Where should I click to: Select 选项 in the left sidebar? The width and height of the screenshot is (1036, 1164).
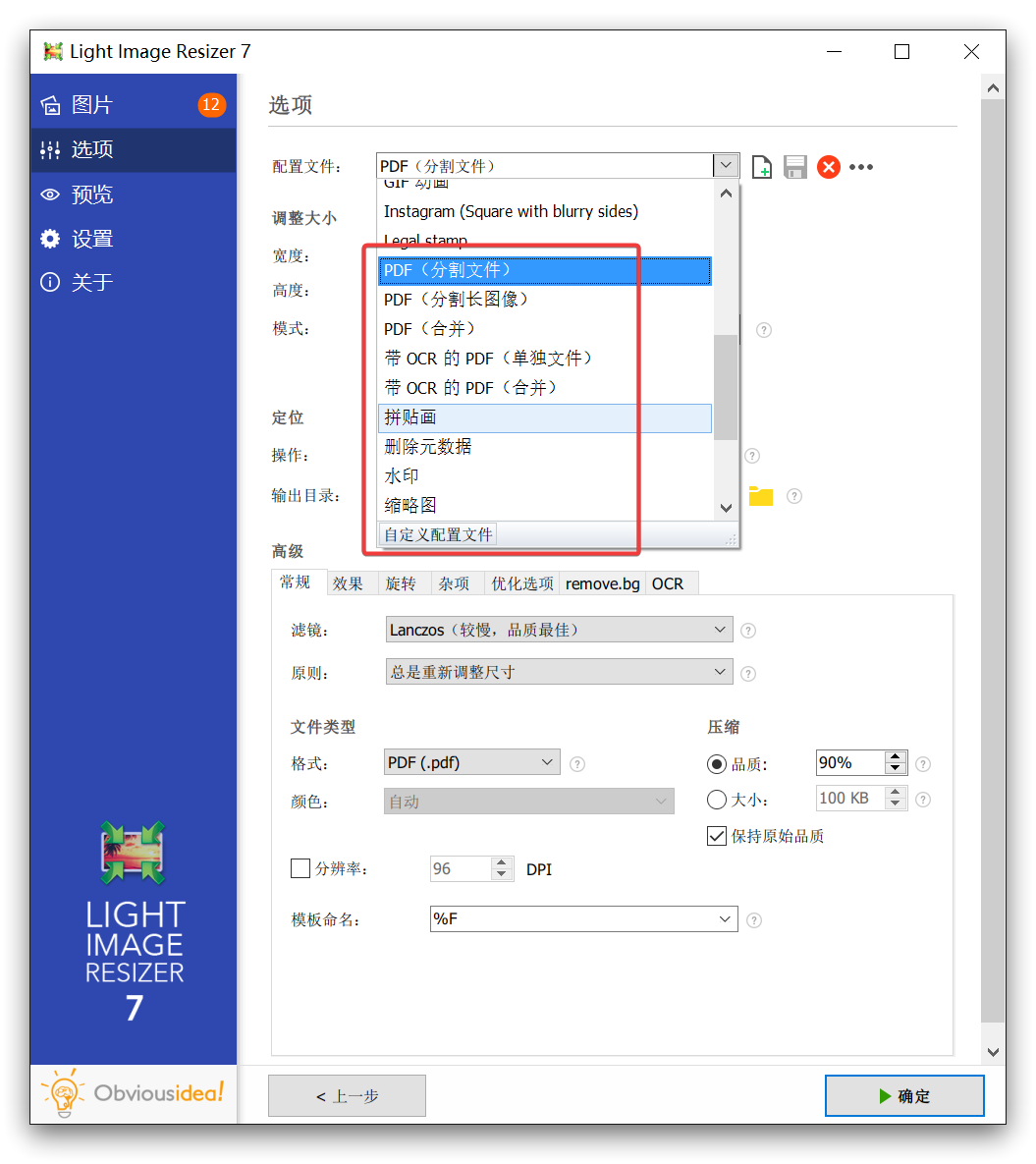134,150
